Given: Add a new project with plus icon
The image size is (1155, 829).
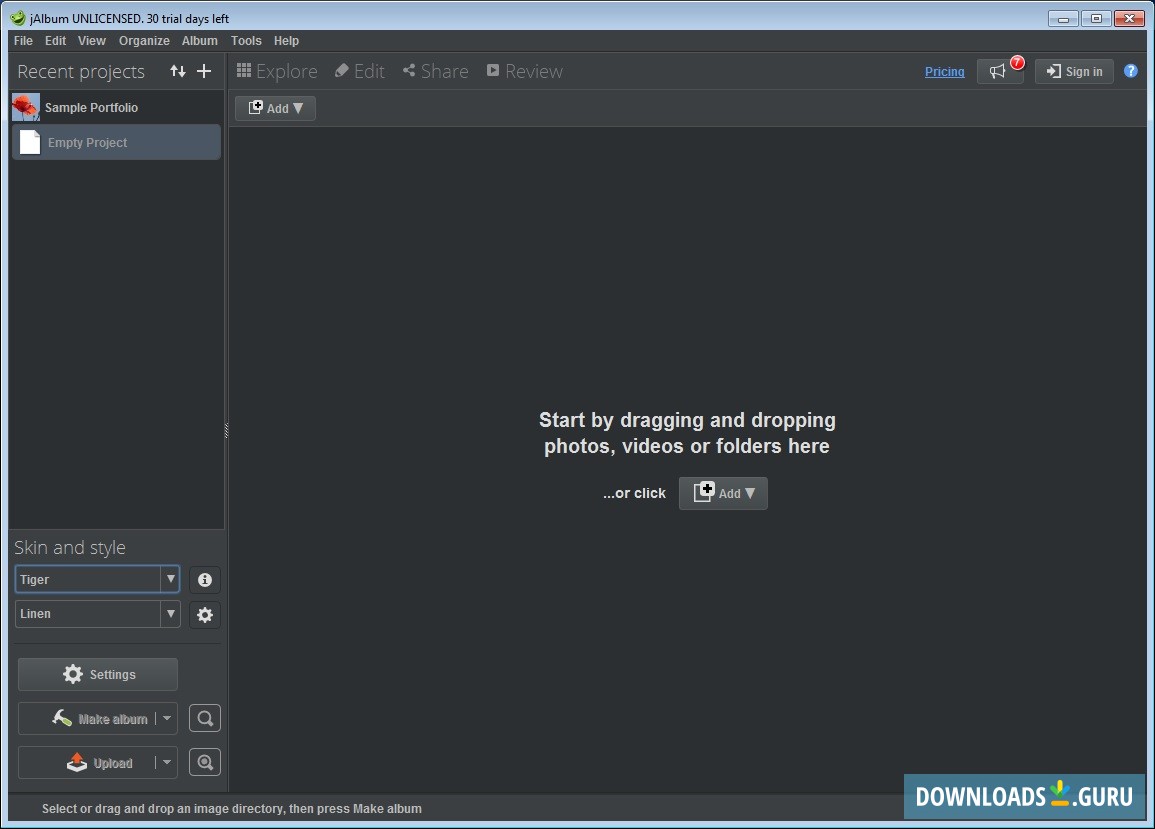Looking at the screenshot, I should click(204, 71).
